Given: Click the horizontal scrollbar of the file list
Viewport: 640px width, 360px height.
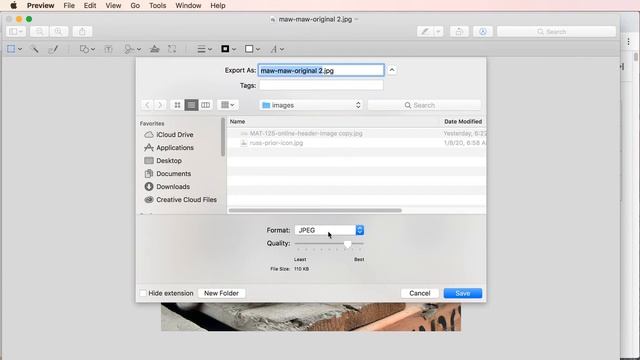Looking at the screenshot, I should click(x=315, y=211).
